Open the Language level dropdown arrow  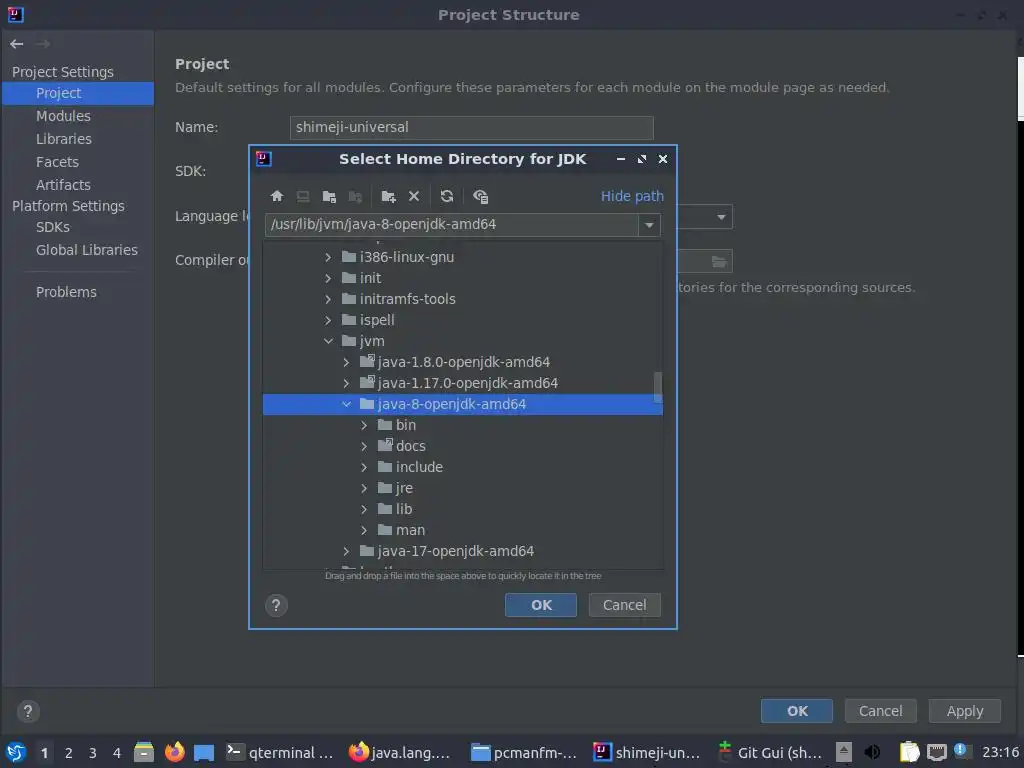pyautogui.click(x=721, y=217)
